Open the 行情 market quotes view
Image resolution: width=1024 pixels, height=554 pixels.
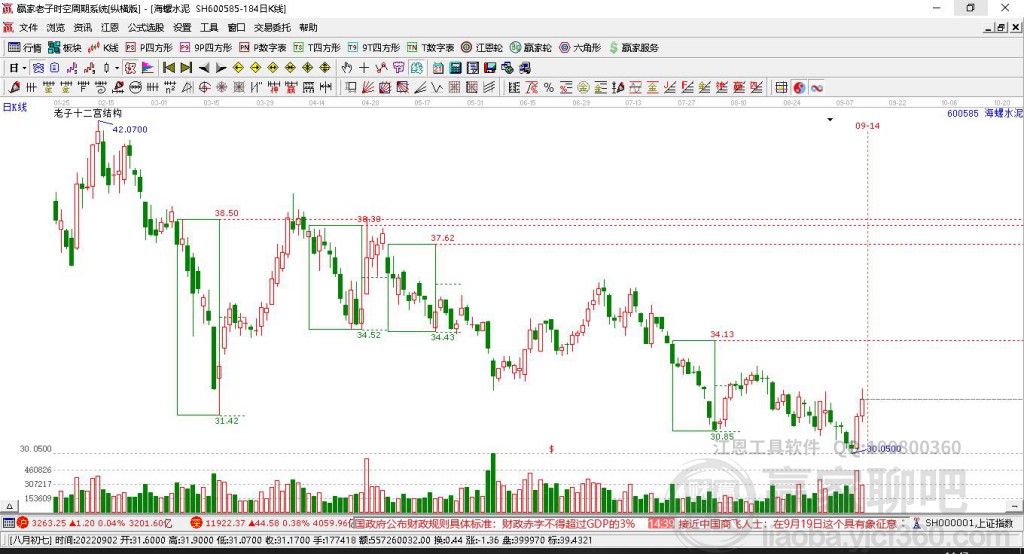tap(25, 48)
